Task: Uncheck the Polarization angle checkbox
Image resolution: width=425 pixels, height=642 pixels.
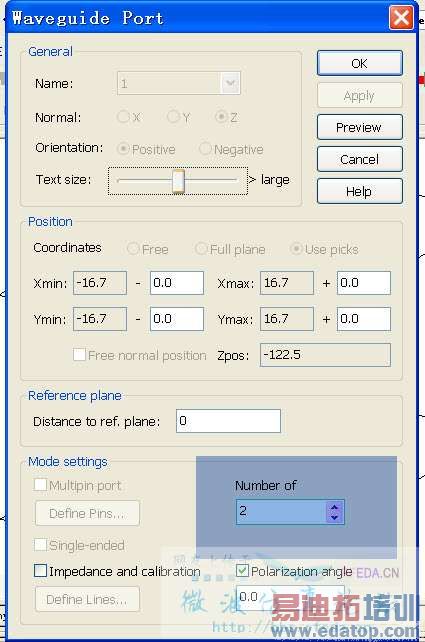Action: [242, 570]
